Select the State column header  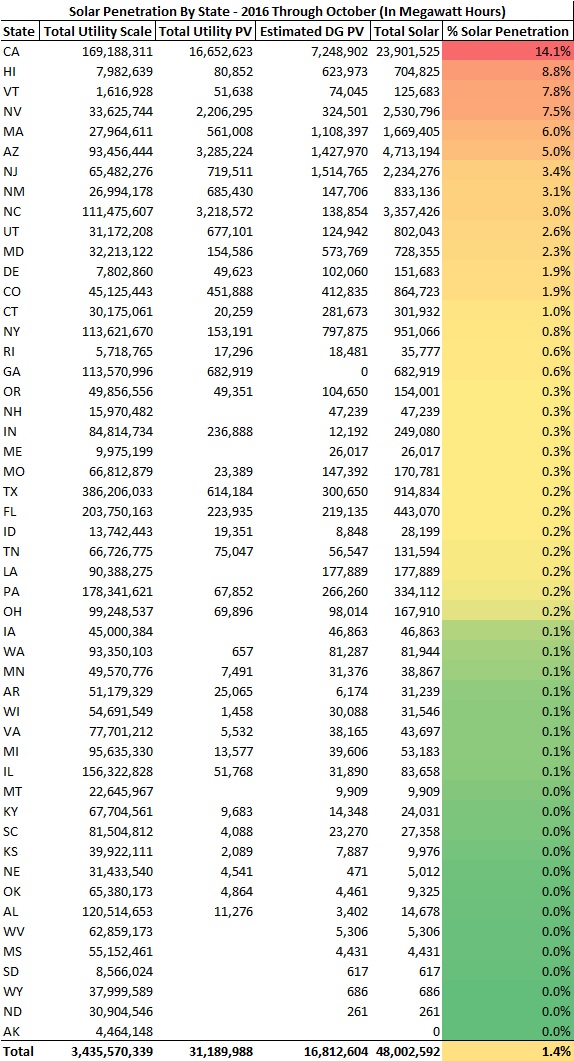[20, 32]
